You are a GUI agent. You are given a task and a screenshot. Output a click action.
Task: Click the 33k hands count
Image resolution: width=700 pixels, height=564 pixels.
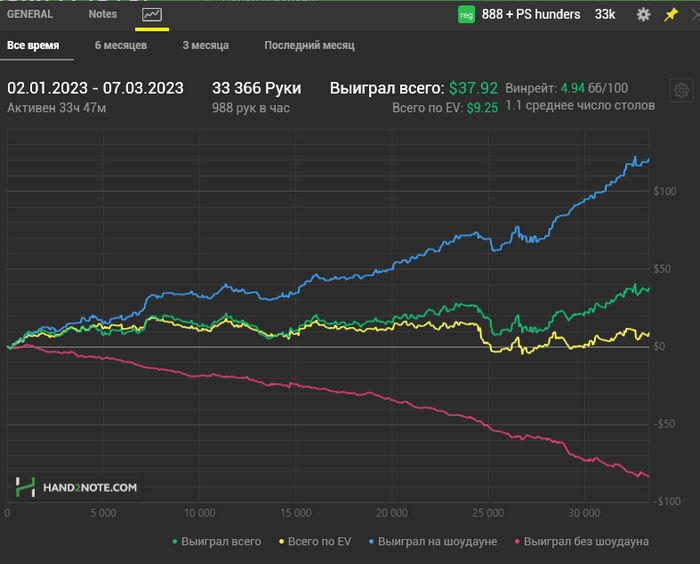[x=605, y=15]
